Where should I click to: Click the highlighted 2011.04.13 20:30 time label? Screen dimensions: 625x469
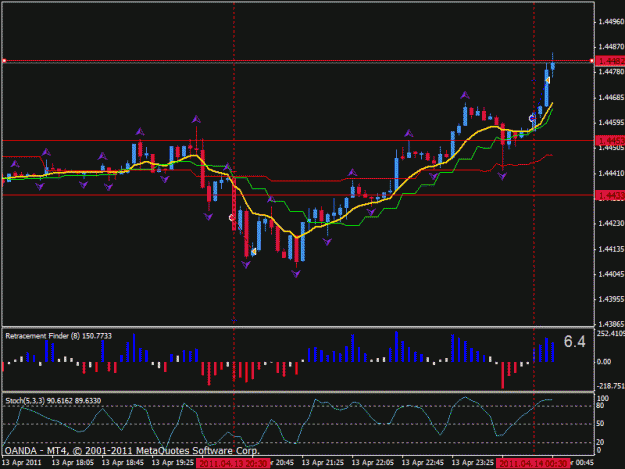tap(233, 463)
